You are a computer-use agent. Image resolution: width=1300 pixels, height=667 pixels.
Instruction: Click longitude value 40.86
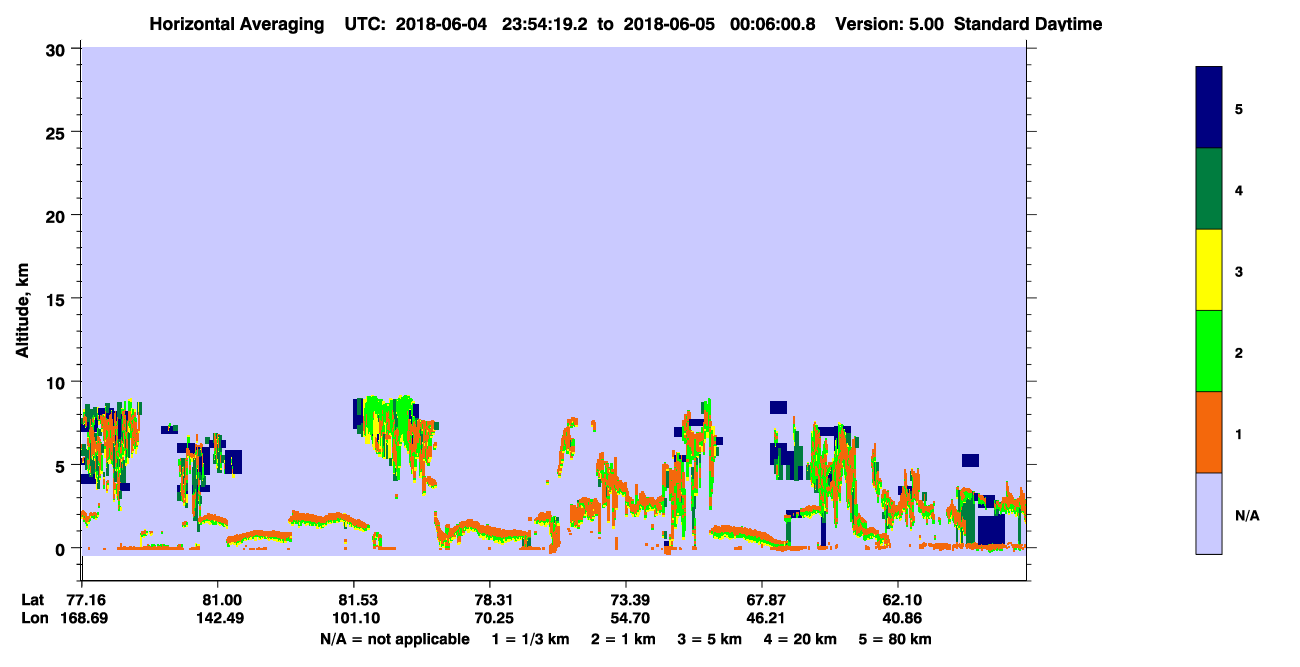(x=902, y=618)
